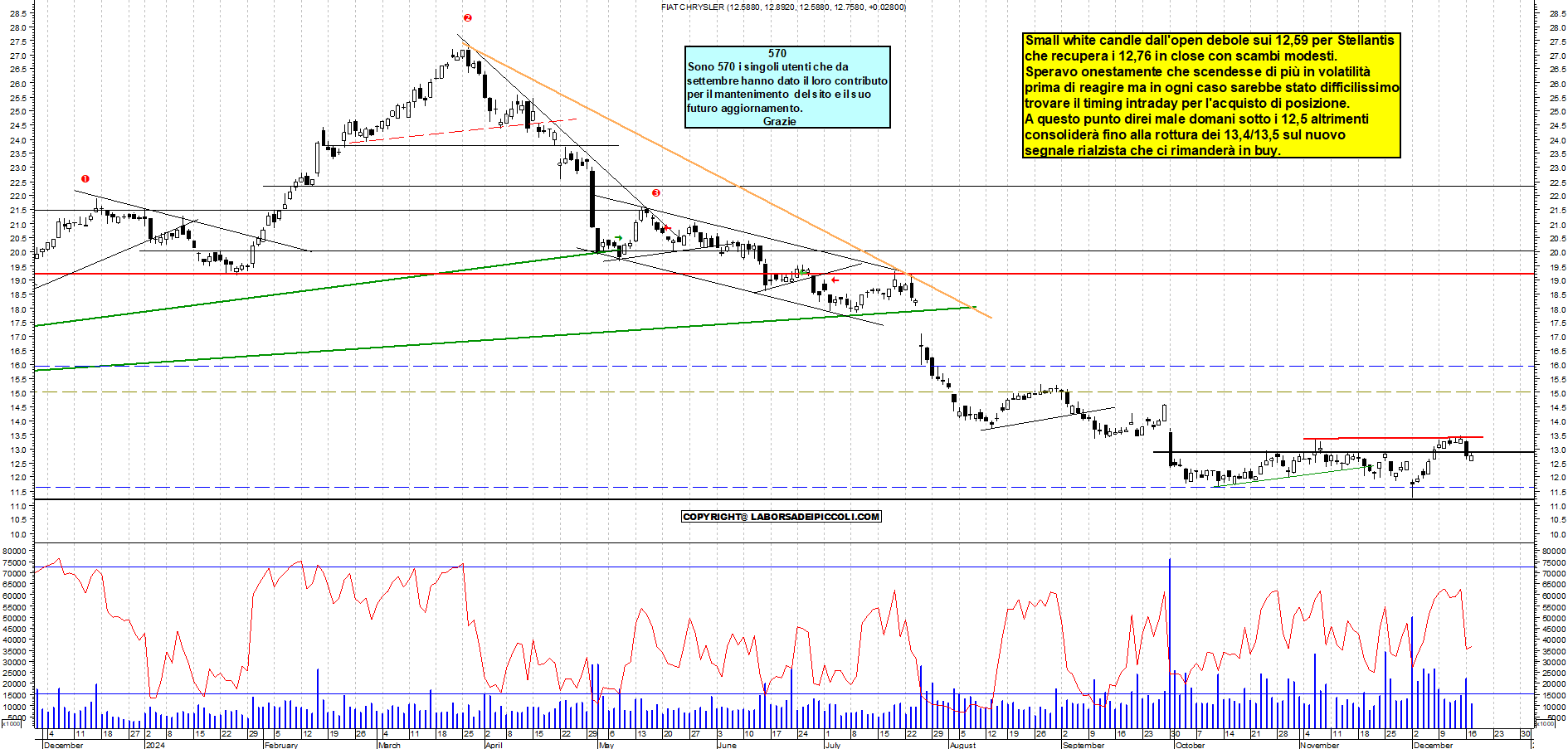Viewport: 1568px width, 749px height.
Task: Click the '2024' year label on the time axis
Action: (x=155, y=745)
